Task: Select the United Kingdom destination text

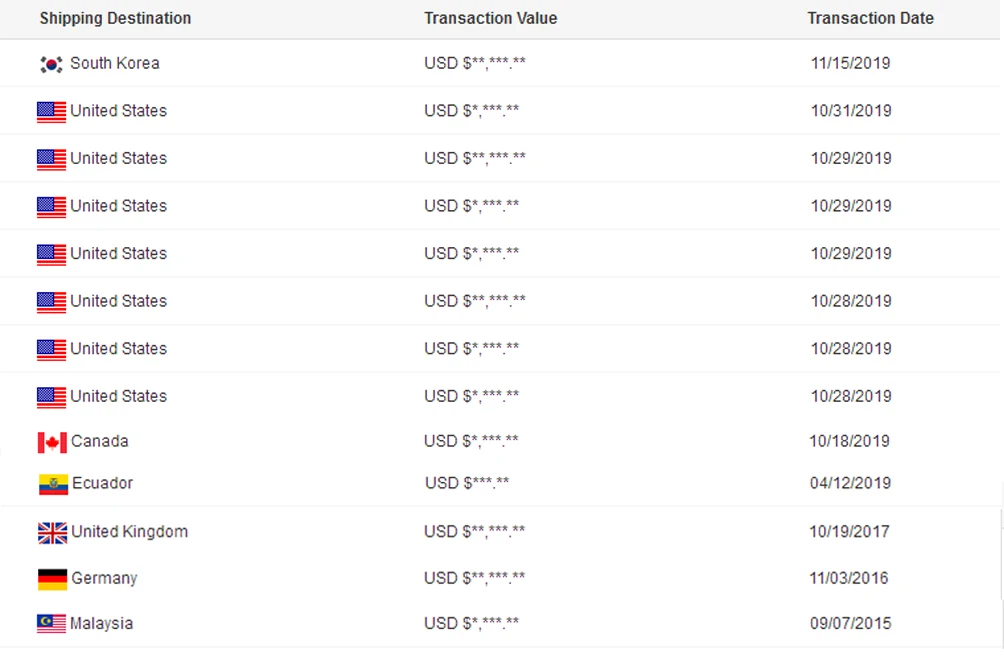Action: 129,531
